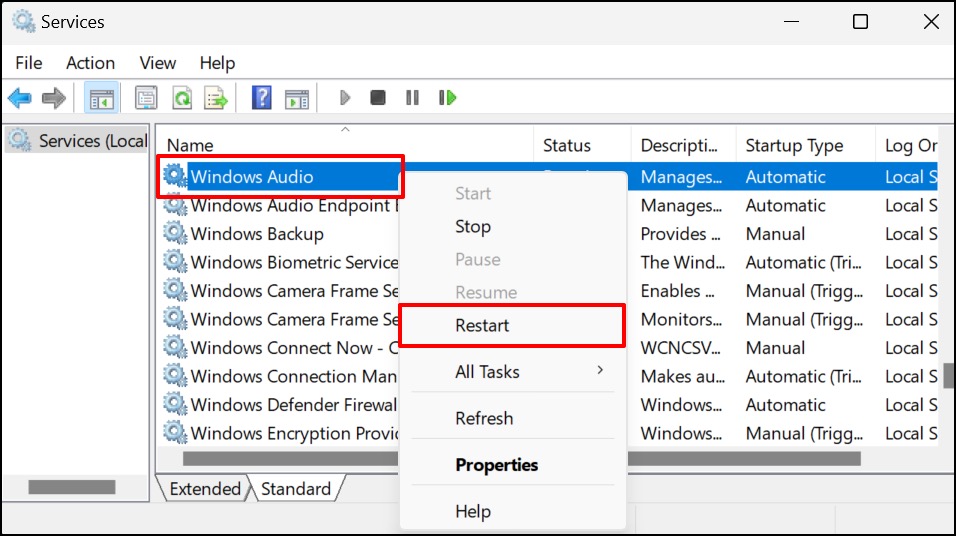Open the blue Help question-mark icon
The width and height of the screenshot is (956, 536).
[x=262, y=98]
